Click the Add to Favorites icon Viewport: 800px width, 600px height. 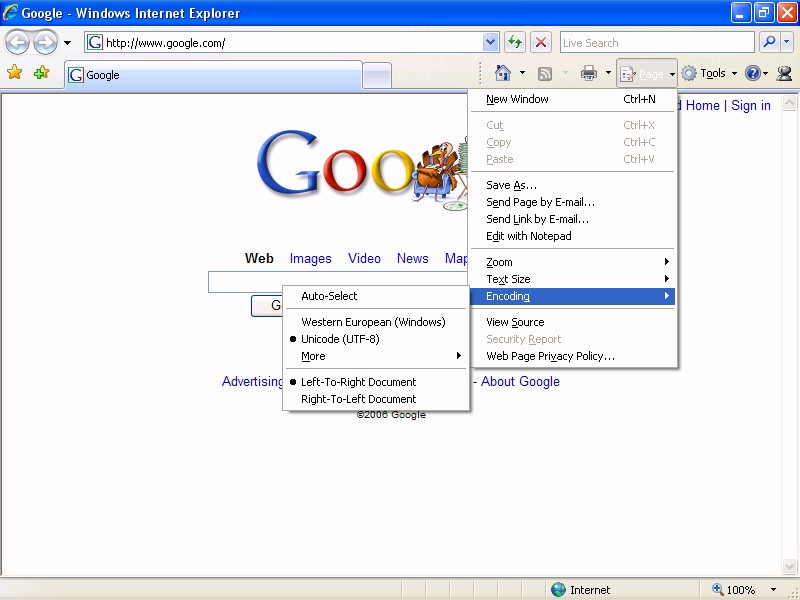click(x=41, y=72)
